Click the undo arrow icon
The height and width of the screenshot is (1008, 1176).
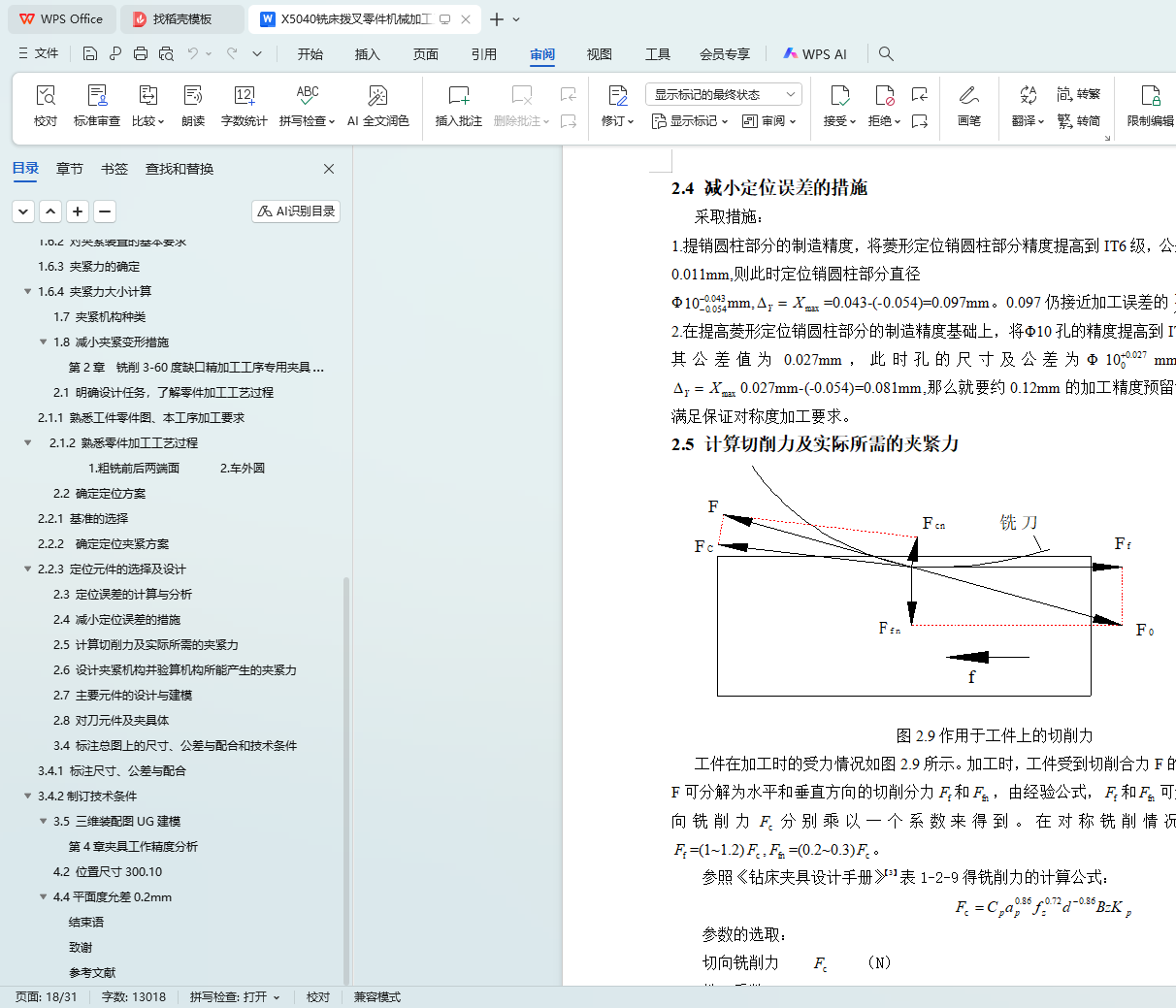pos(193,54)
